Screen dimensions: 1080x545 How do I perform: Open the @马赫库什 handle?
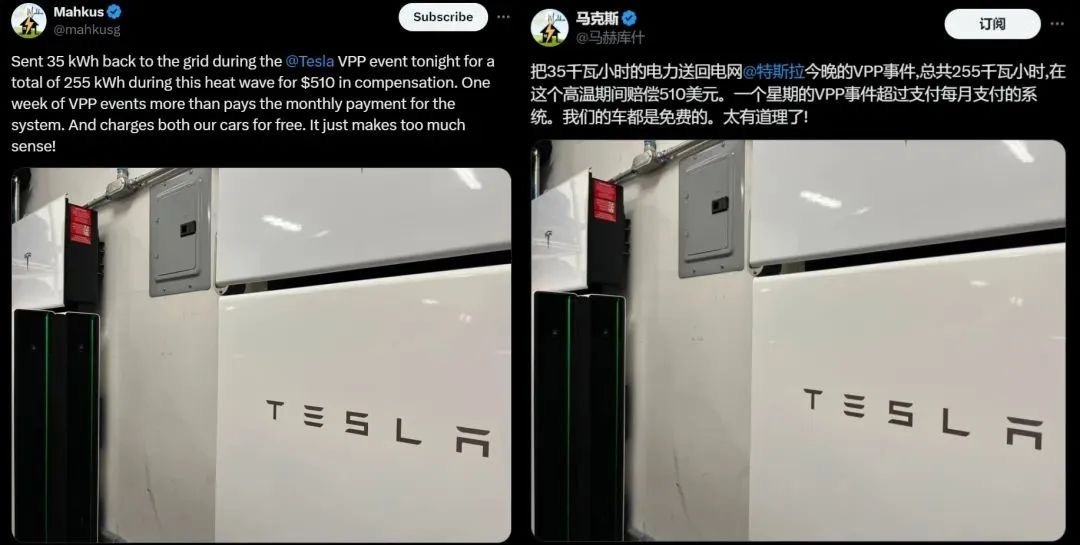click(x=610, y=37)
